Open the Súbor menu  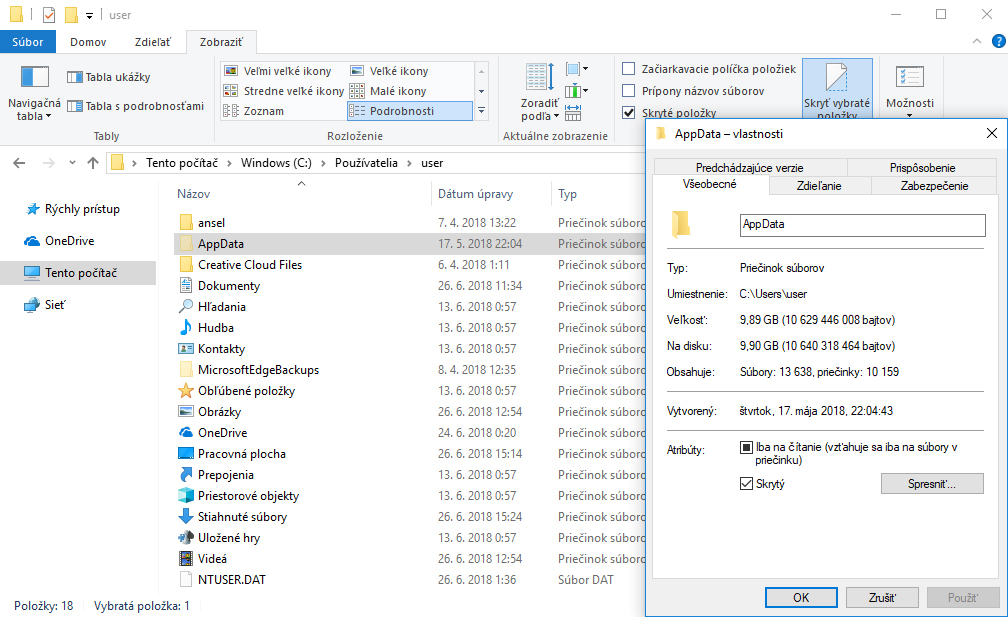[x=28, y=42]
